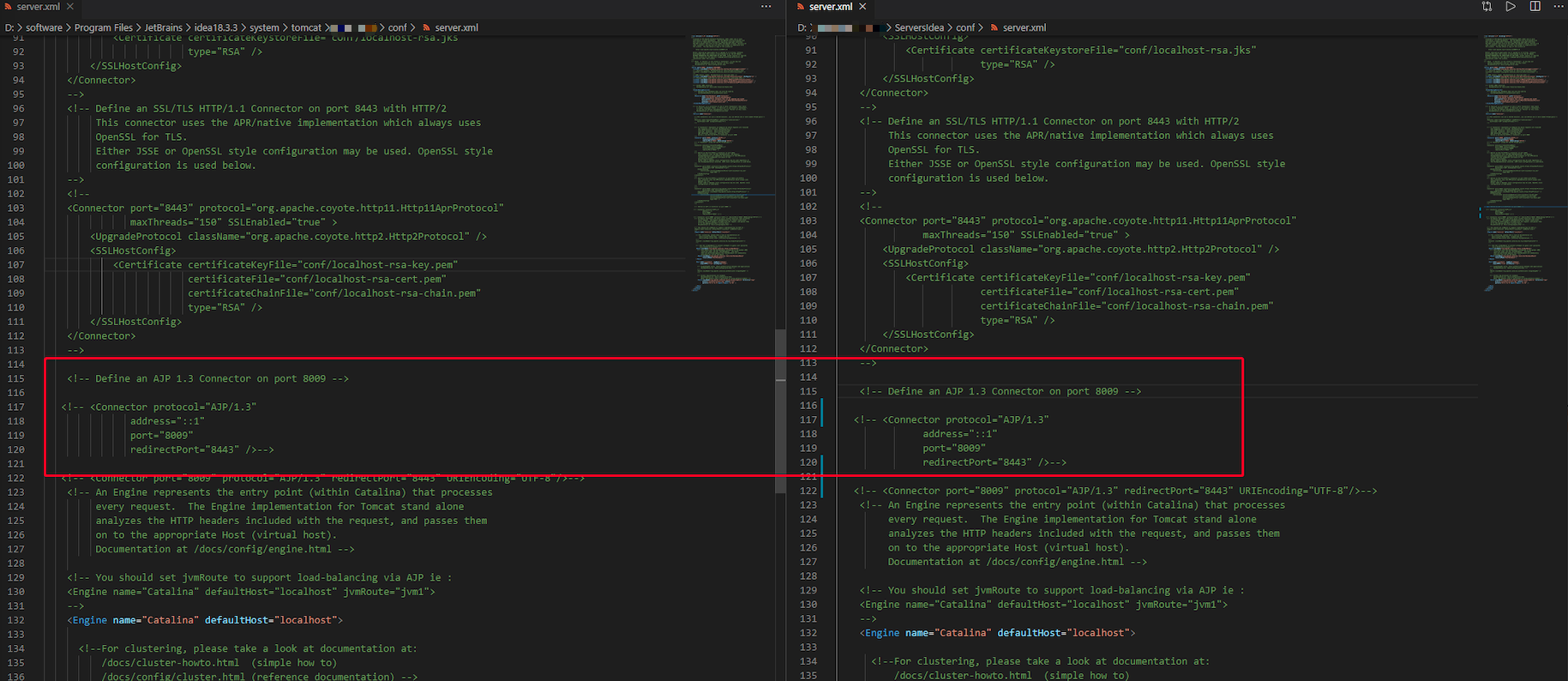The image size is (1568, 681).
Task: Open Changes compare icon in right editor
Action: [1487, 7]
